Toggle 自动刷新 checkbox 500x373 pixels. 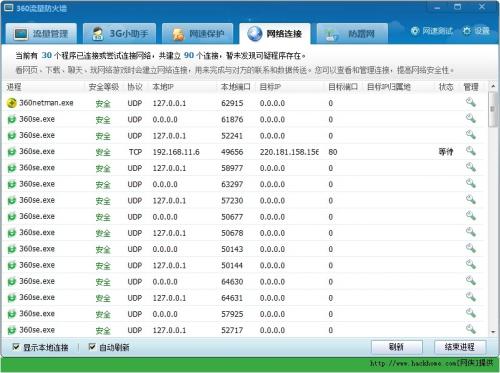[x=92, y=347]
